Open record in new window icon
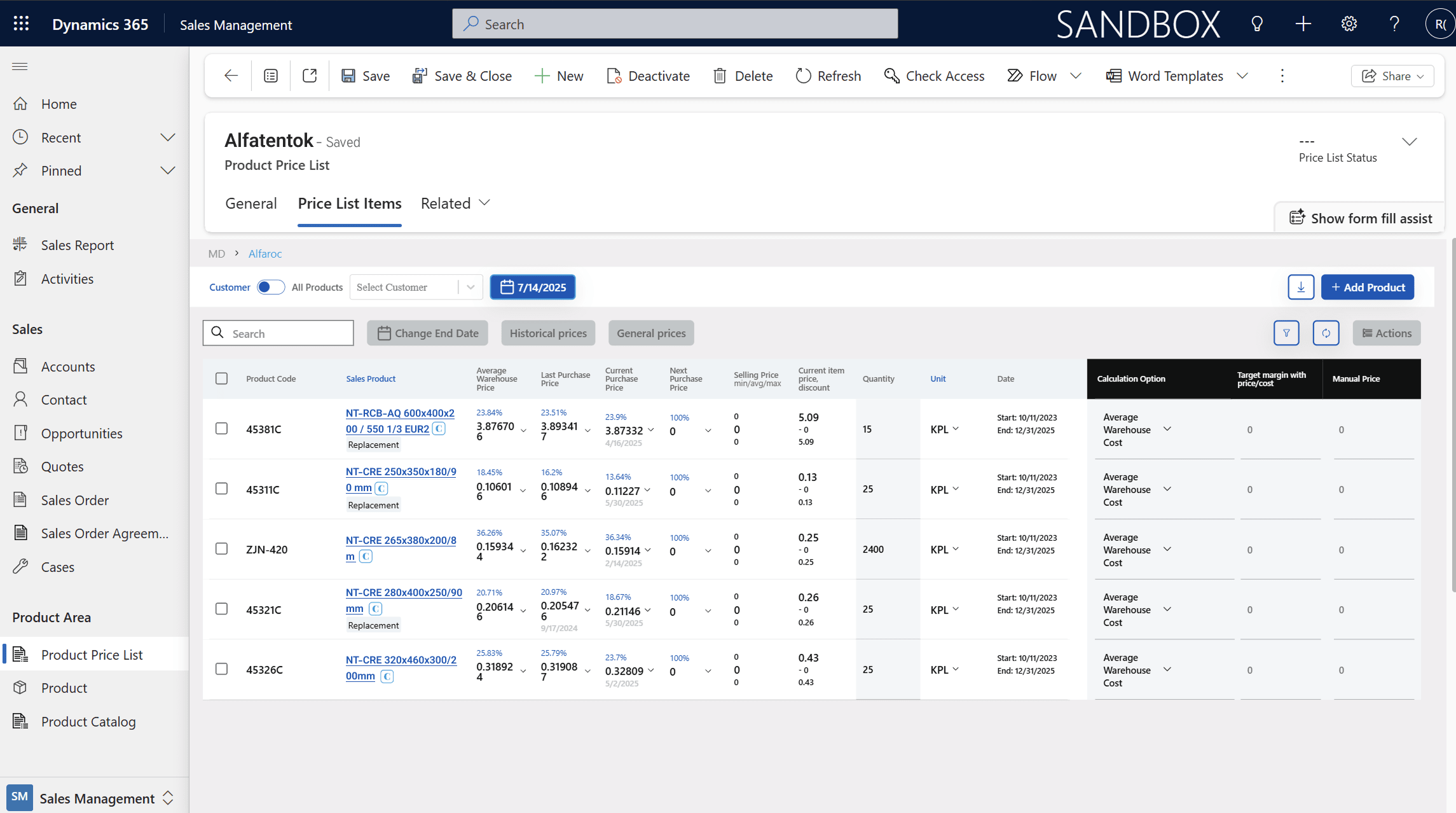1456x813 pixels. 310,76
